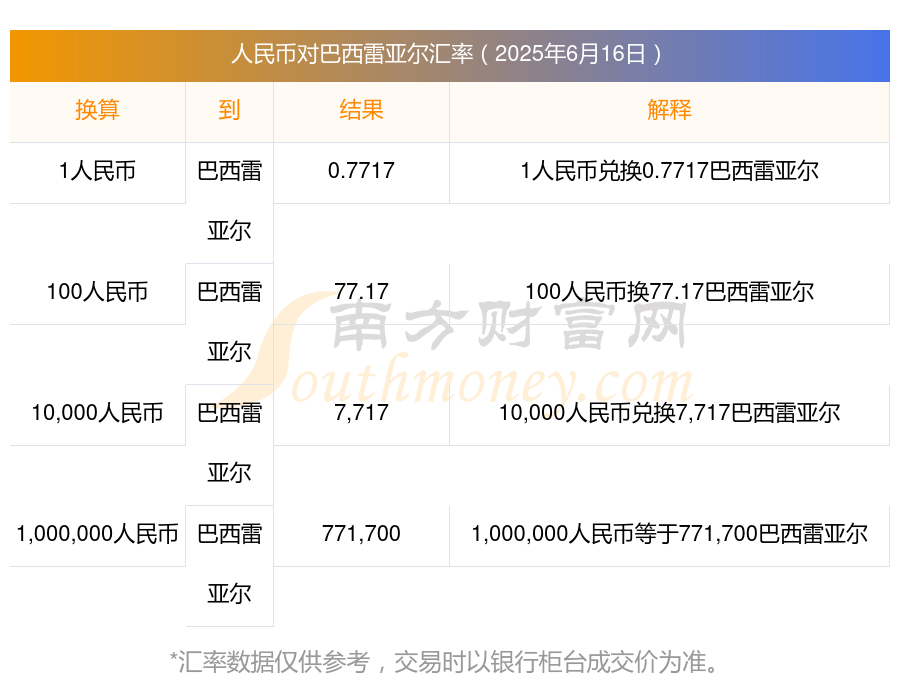Click the text 100人民币换77.17巴西雷亚尔

coord(669,292)
